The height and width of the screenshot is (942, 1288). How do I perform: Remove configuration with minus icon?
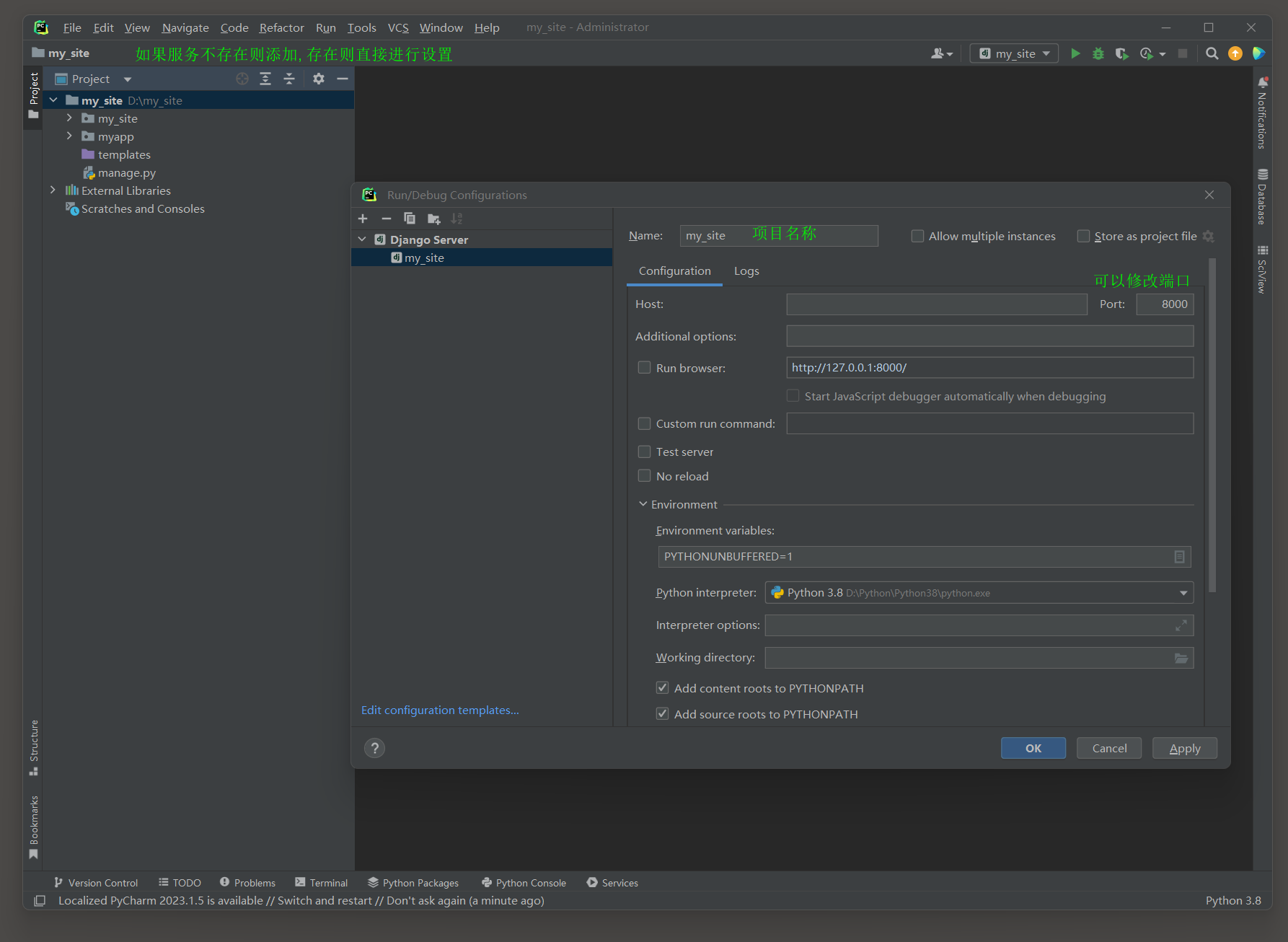click(x=387, y=219)
